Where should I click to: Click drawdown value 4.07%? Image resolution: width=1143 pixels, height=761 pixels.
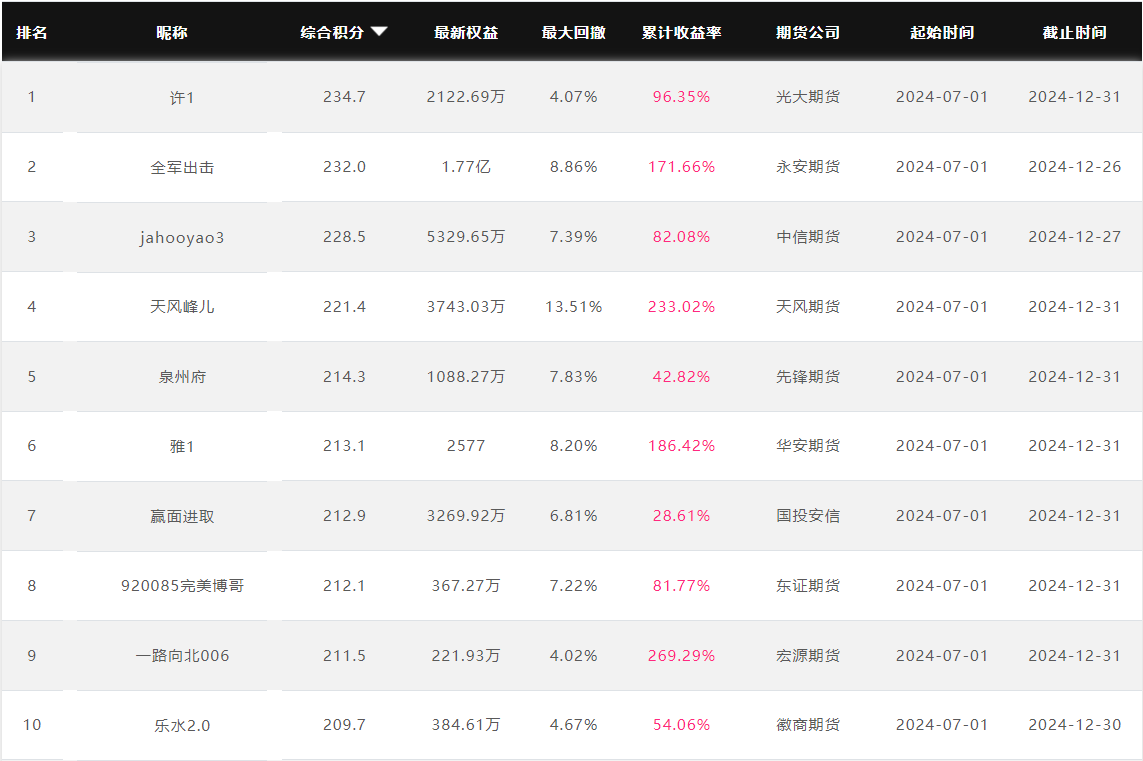(574, 97)
